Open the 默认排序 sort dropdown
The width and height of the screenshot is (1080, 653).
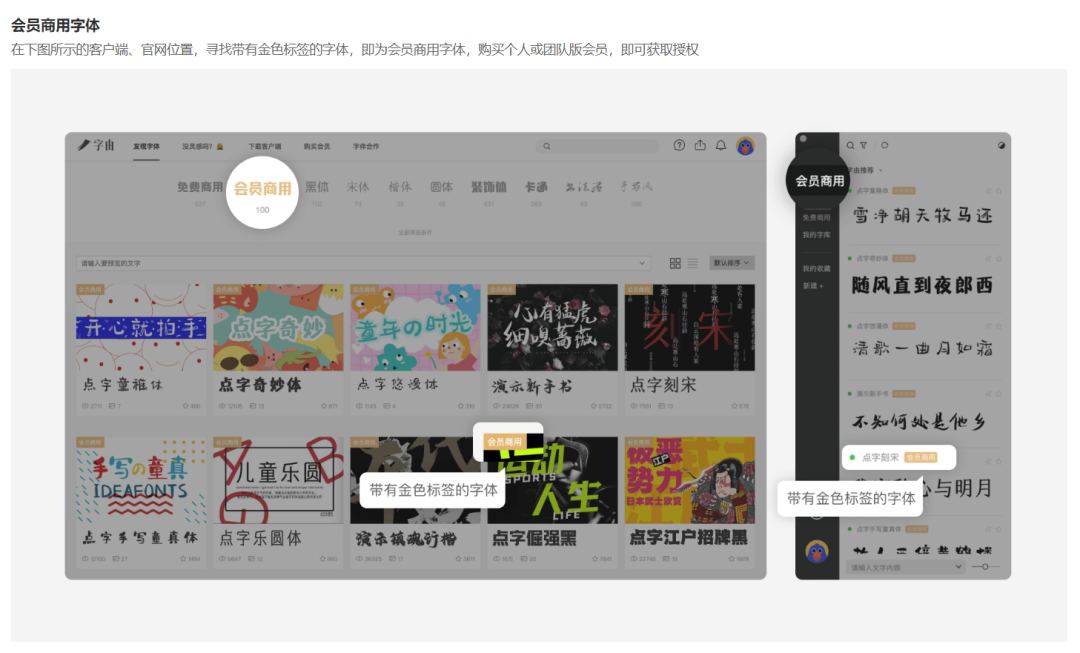point(732,263)
